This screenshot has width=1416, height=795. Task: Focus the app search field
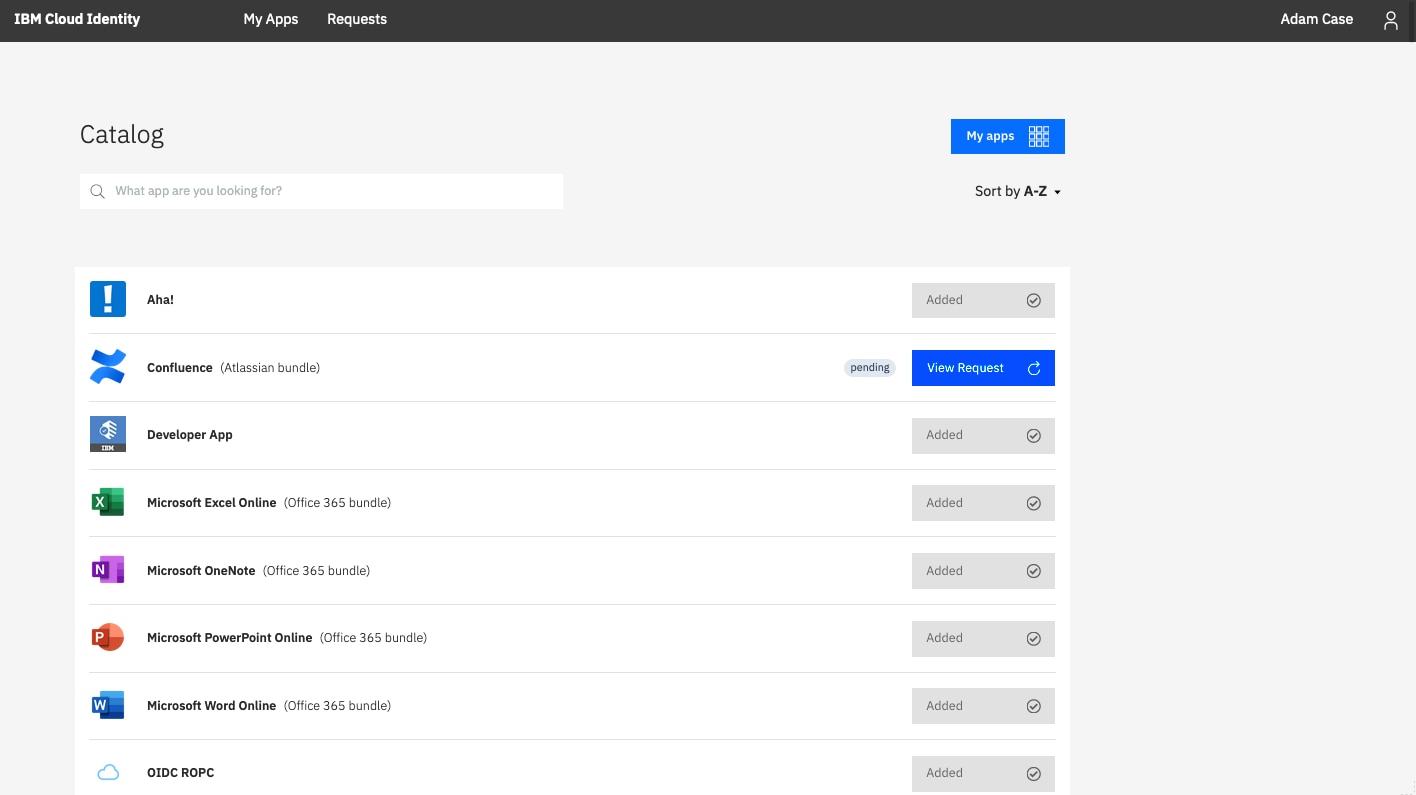[321, 191]
